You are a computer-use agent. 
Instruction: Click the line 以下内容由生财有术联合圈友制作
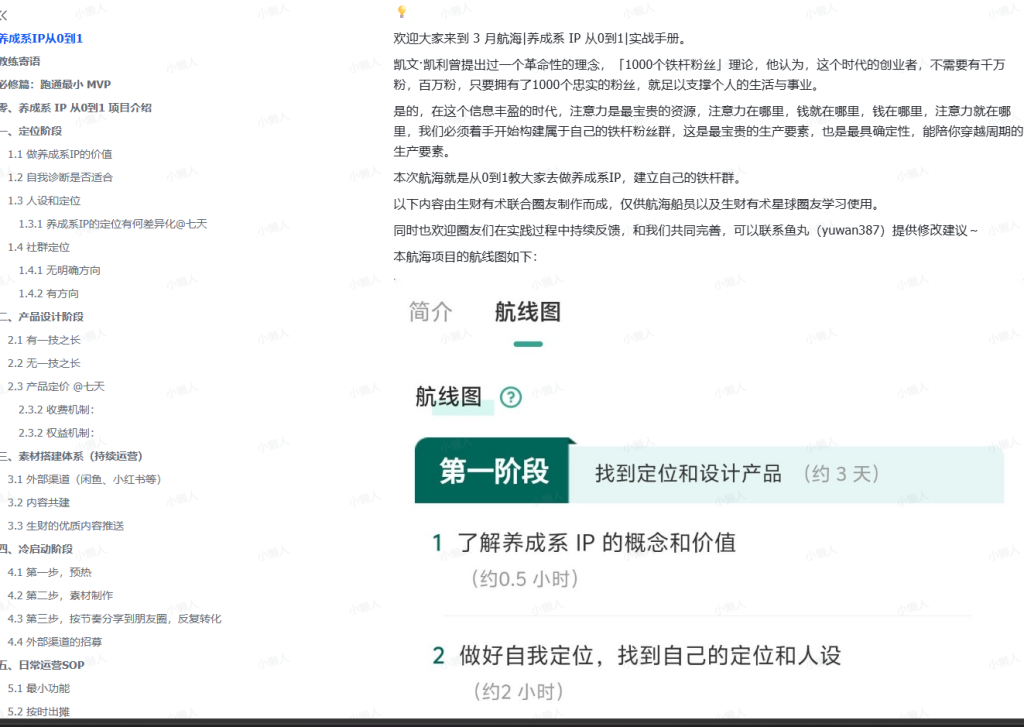click(637, 204)
